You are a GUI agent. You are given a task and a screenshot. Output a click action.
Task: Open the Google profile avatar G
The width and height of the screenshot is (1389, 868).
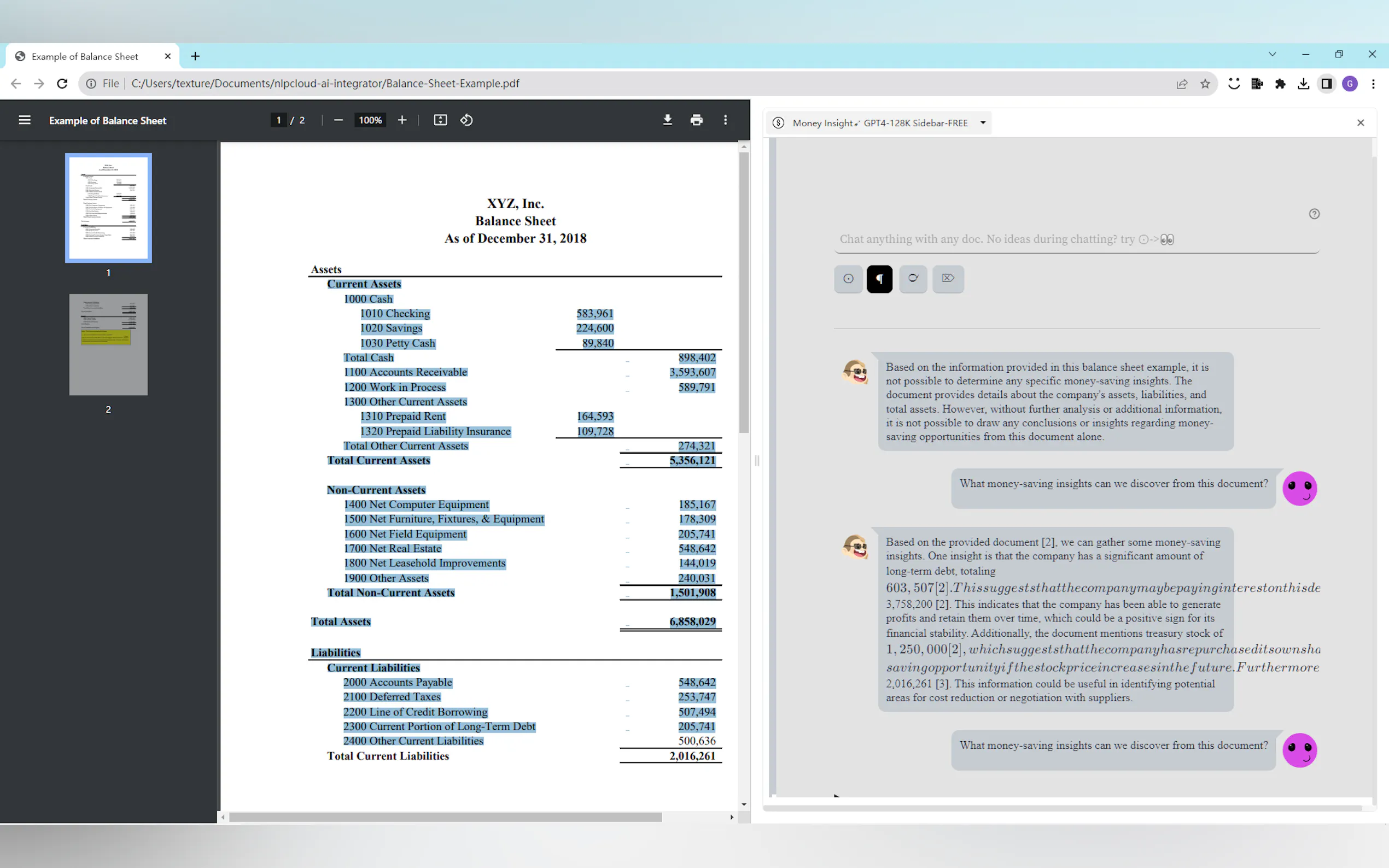click(x=1350, y=84)
